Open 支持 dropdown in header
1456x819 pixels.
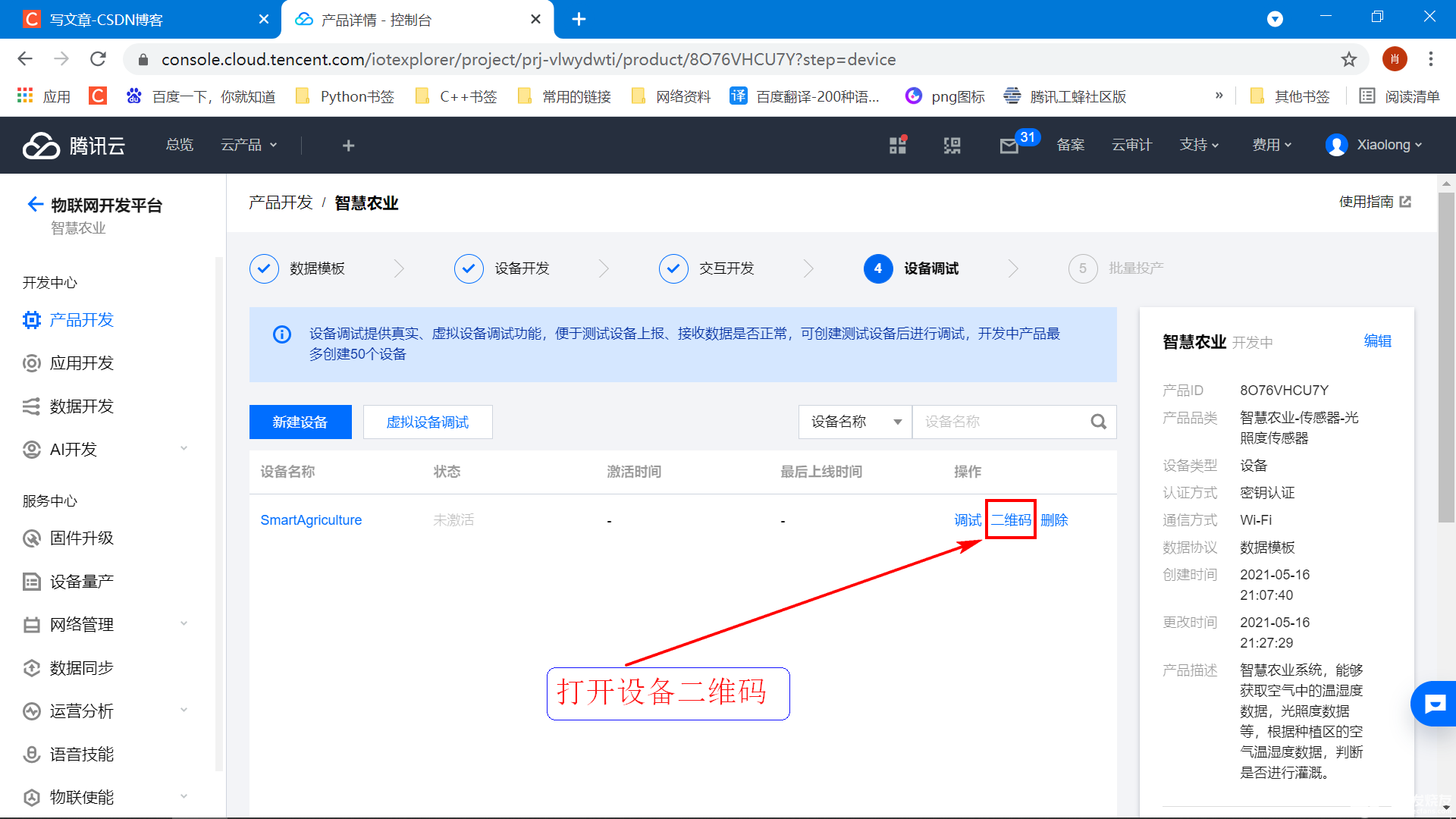pos(1199,145)
